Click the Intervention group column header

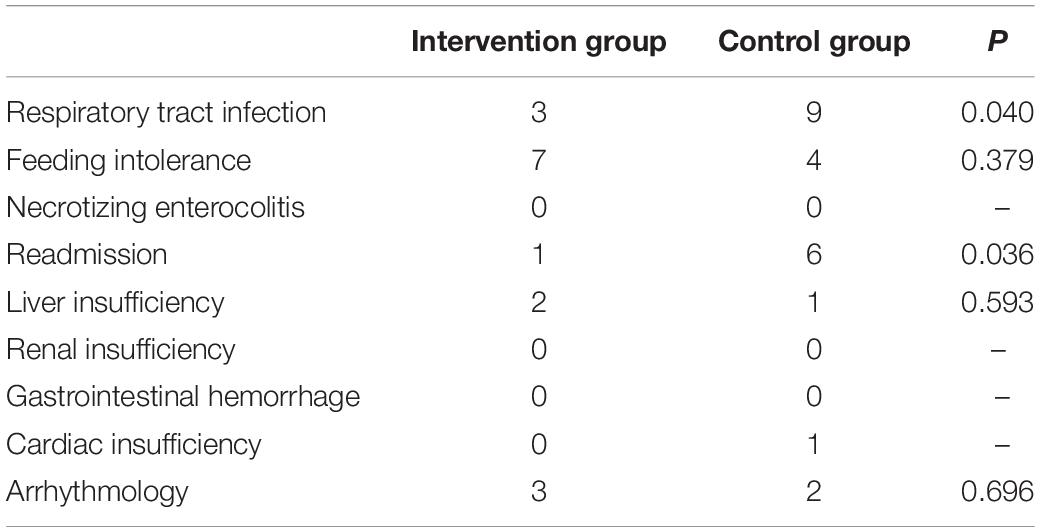click(x=539, y=42)
